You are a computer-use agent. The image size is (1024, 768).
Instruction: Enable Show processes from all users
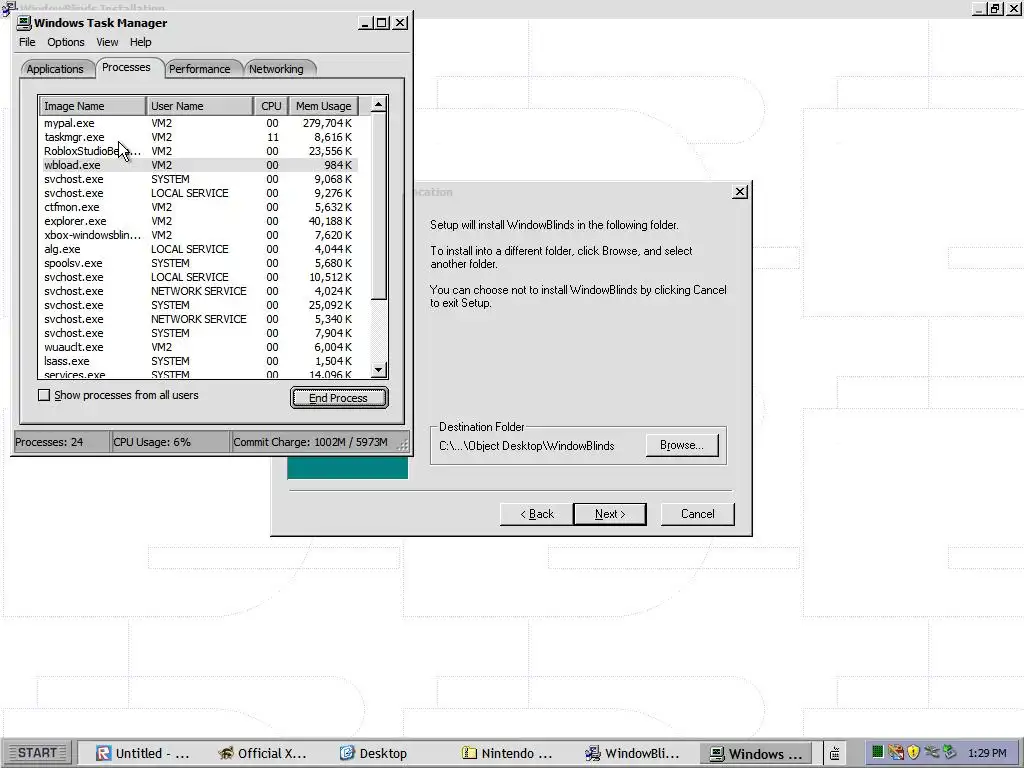44,395
